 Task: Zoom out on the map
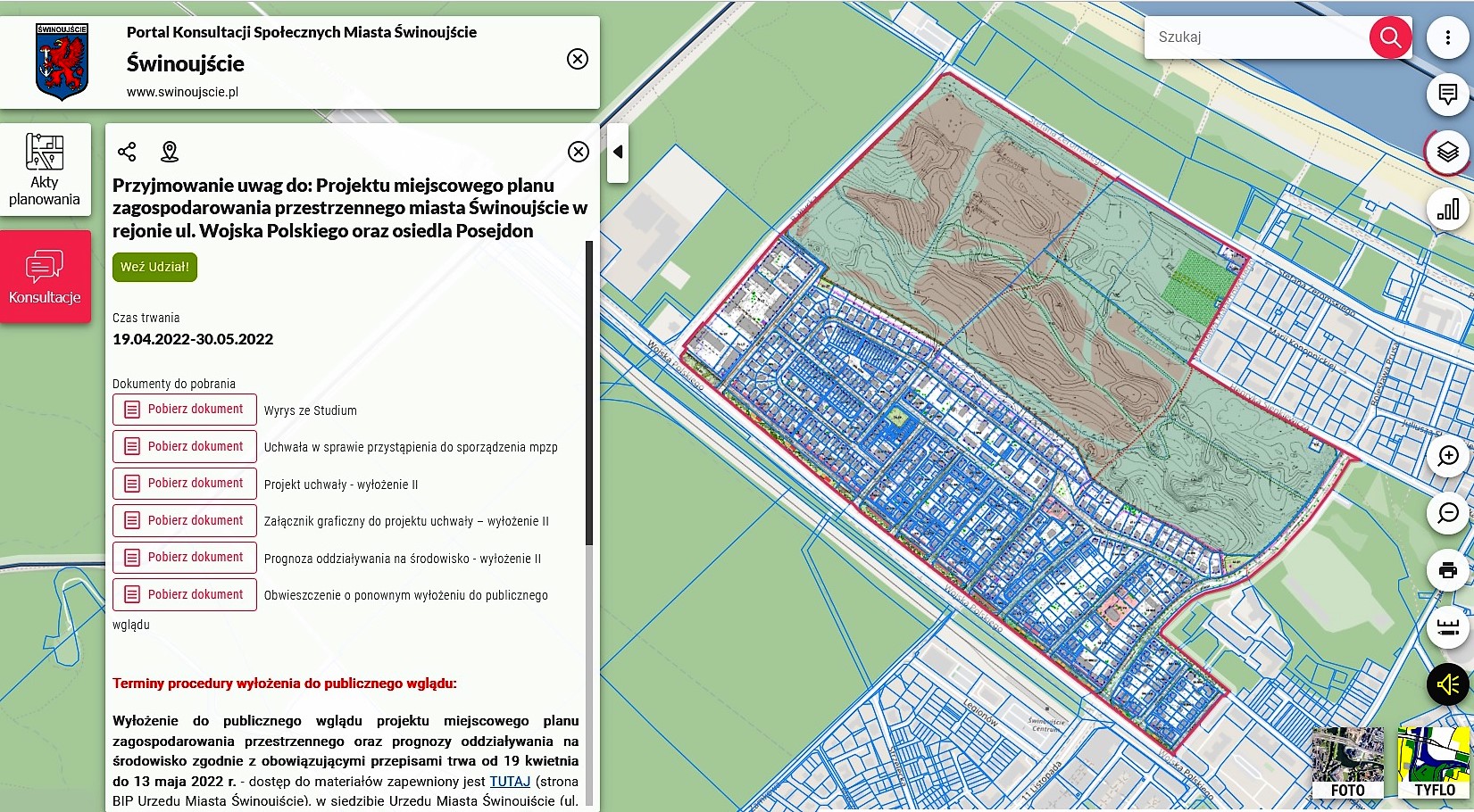click(x=1447, y=513)
